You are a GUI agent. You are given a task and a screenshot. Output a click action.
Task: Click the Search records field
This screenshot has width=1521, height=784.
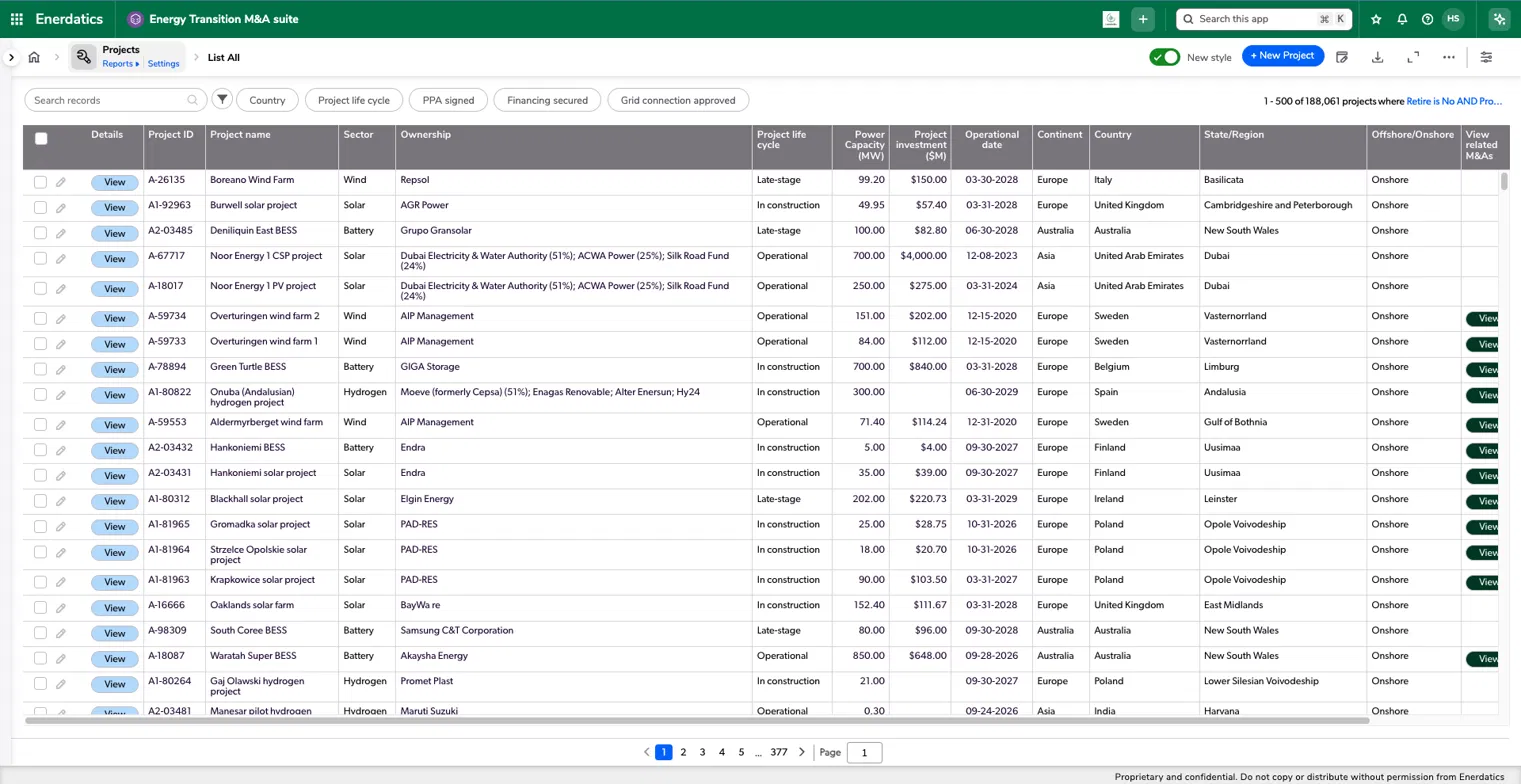click(115, 100)
